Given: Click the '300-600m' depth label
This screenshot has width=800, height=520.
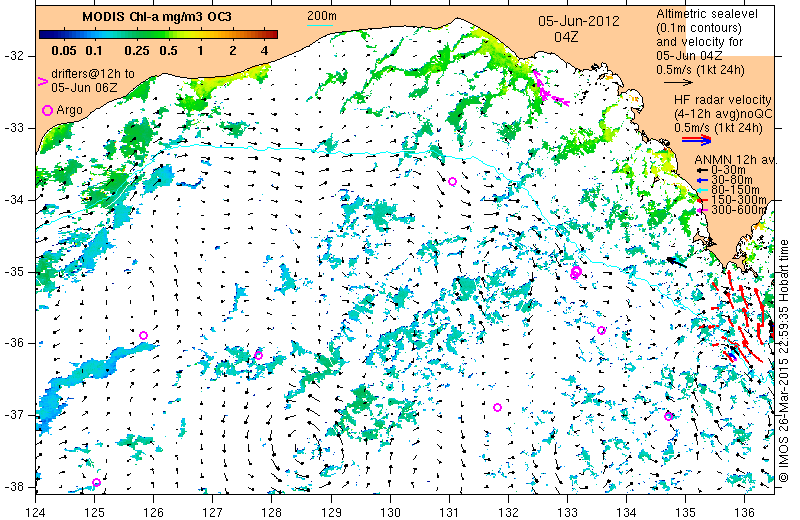Looking at the screenshot, I should pyautogui.click(x=738, y=210).
